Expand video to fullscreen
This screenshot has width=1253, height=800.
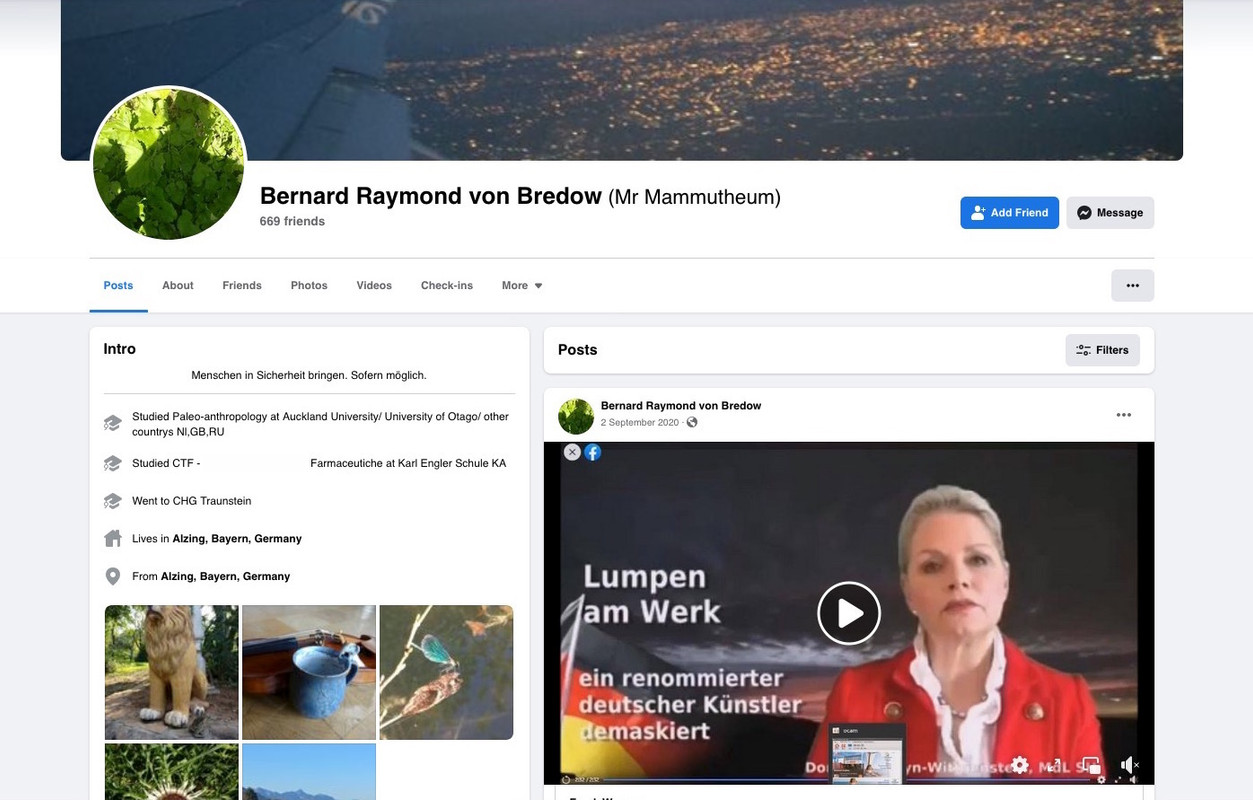[1054, 765]
